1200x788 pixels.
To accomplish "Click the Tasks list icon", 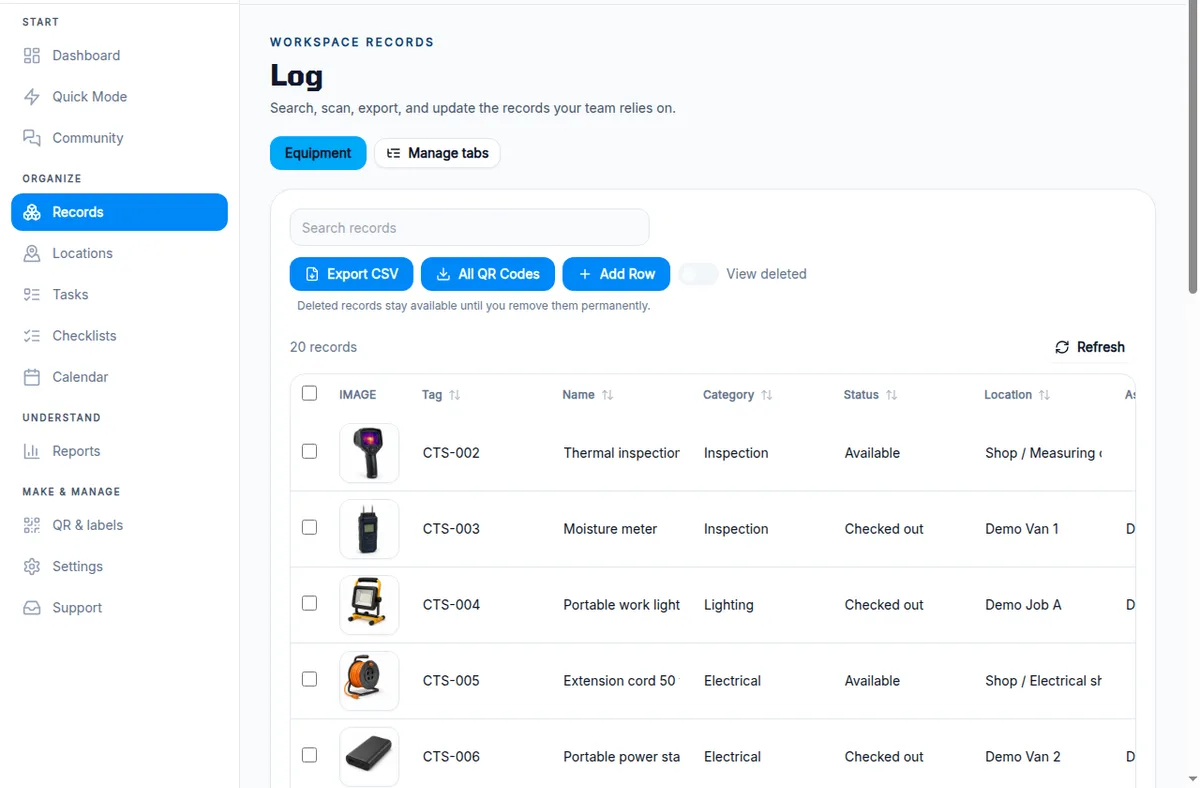I will (32, 295).
